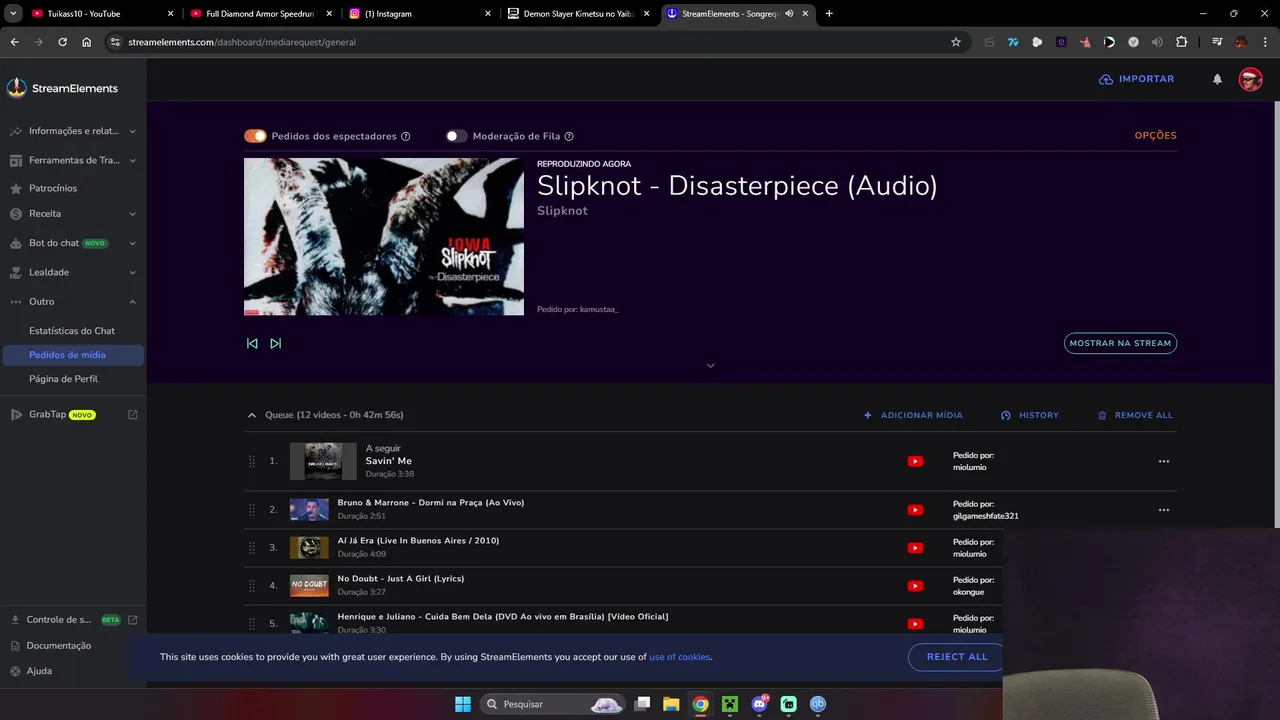Switch to Full Diamond Armor Speedrun tab
Viewport: 1280px width, 720px height.
tap(262, 14)
